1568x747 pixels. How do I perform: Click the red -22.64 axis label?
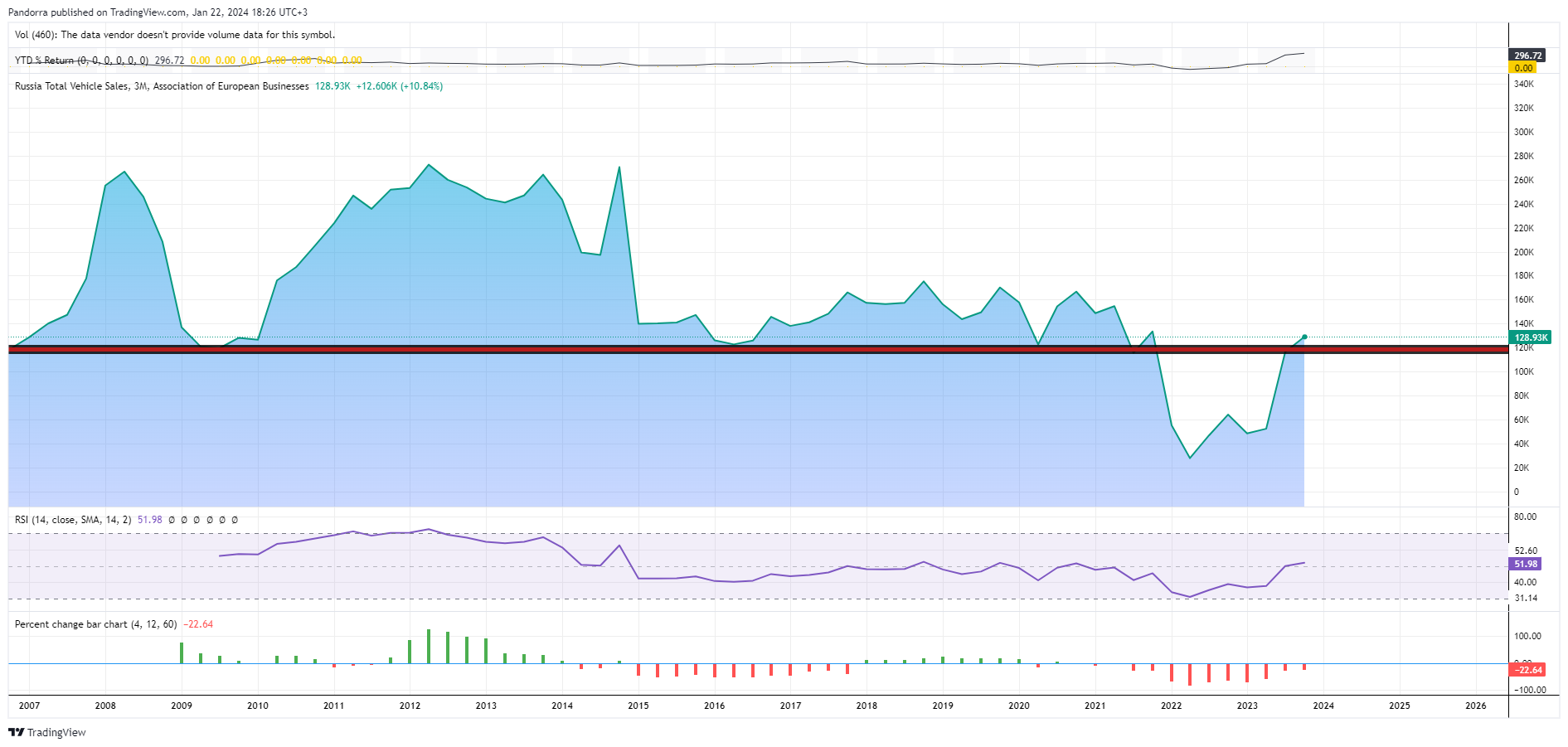pos(1527,669)
